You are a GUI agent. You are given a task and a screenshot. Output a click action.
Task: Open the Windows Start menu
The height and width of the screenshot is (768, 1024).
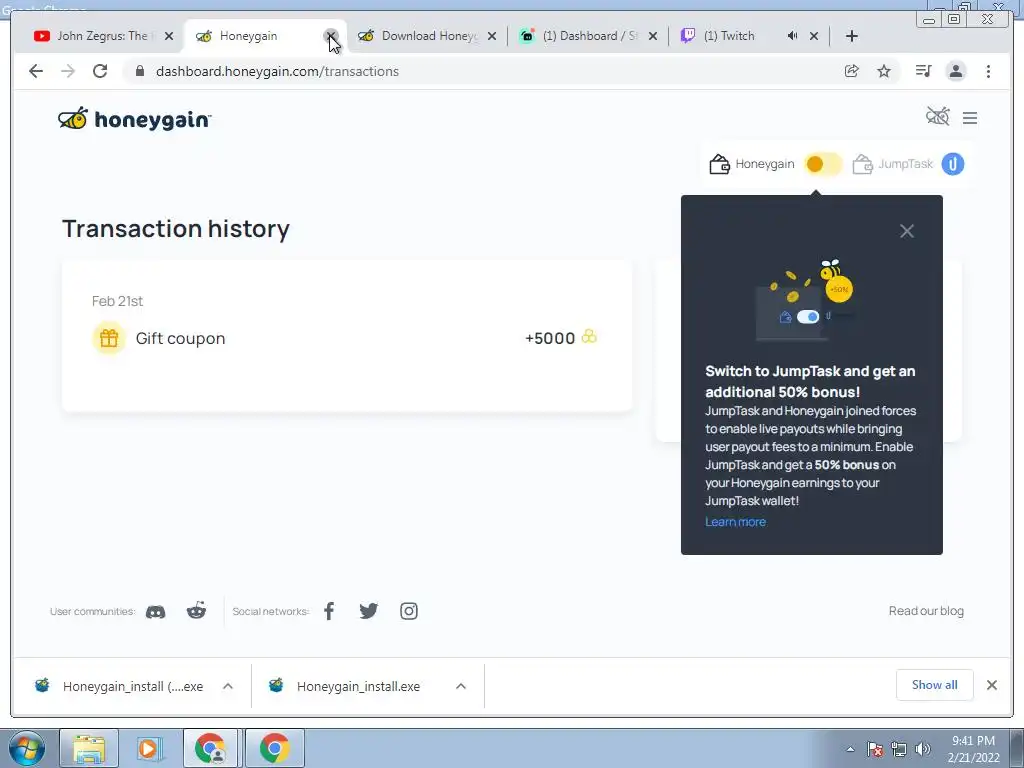(x=26, y=748)
